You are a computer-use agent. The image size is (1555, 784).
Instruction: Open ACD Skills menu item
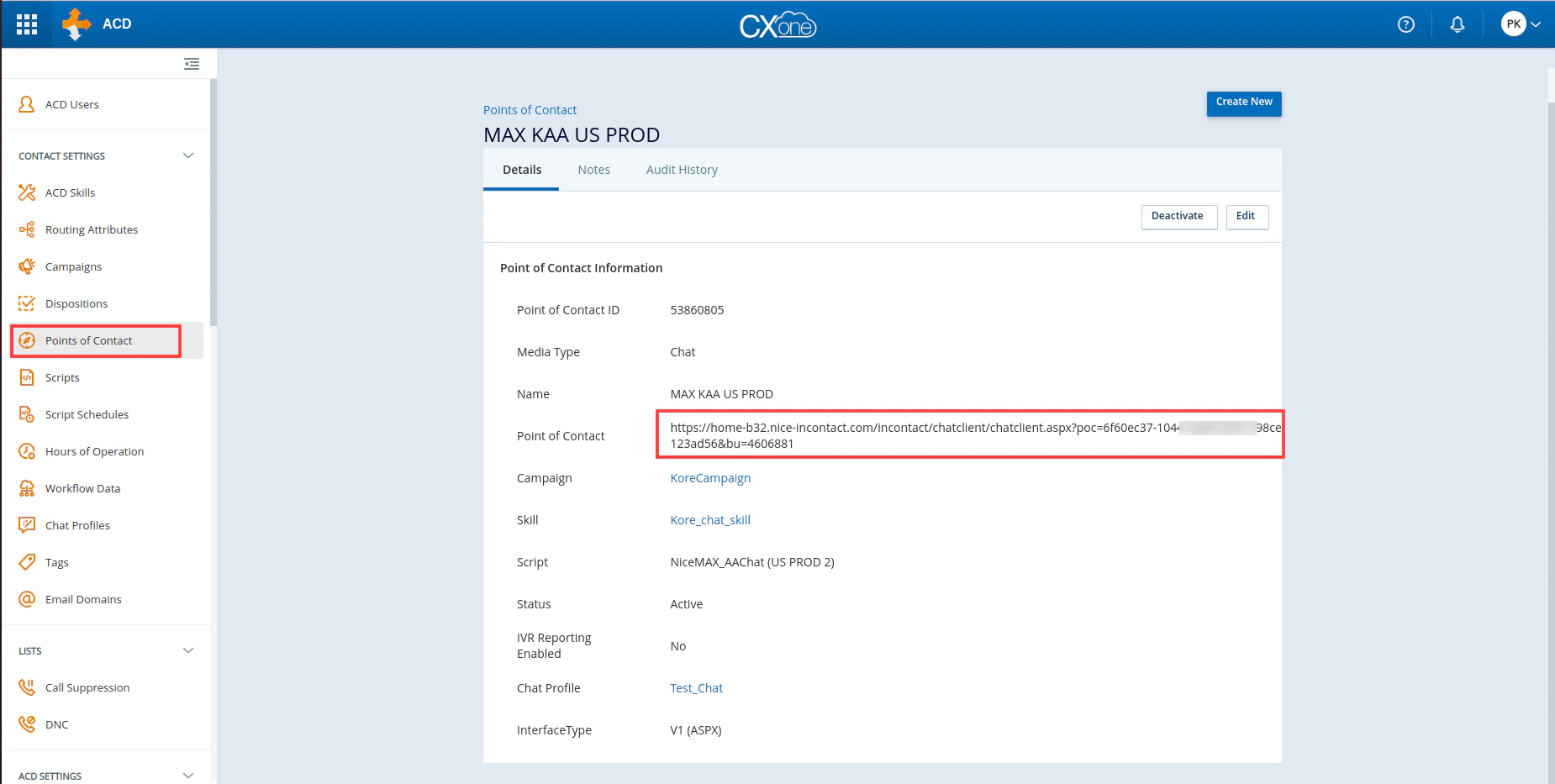pyautogui.click(x=71, y=192)
